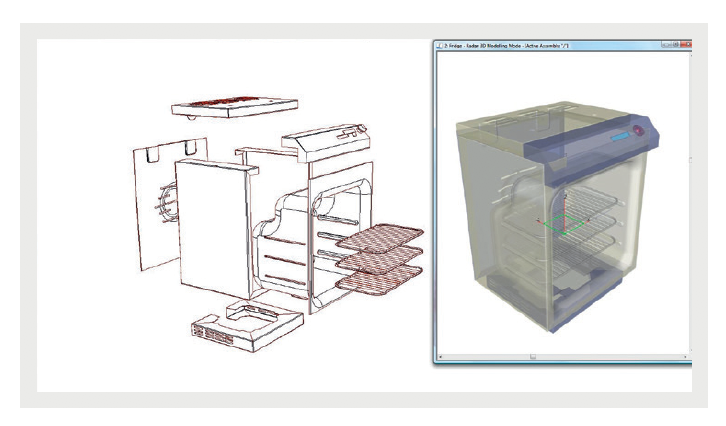
Task: Select the top exploded wire shelf in drawing
Action: click(x=380, y=238)
